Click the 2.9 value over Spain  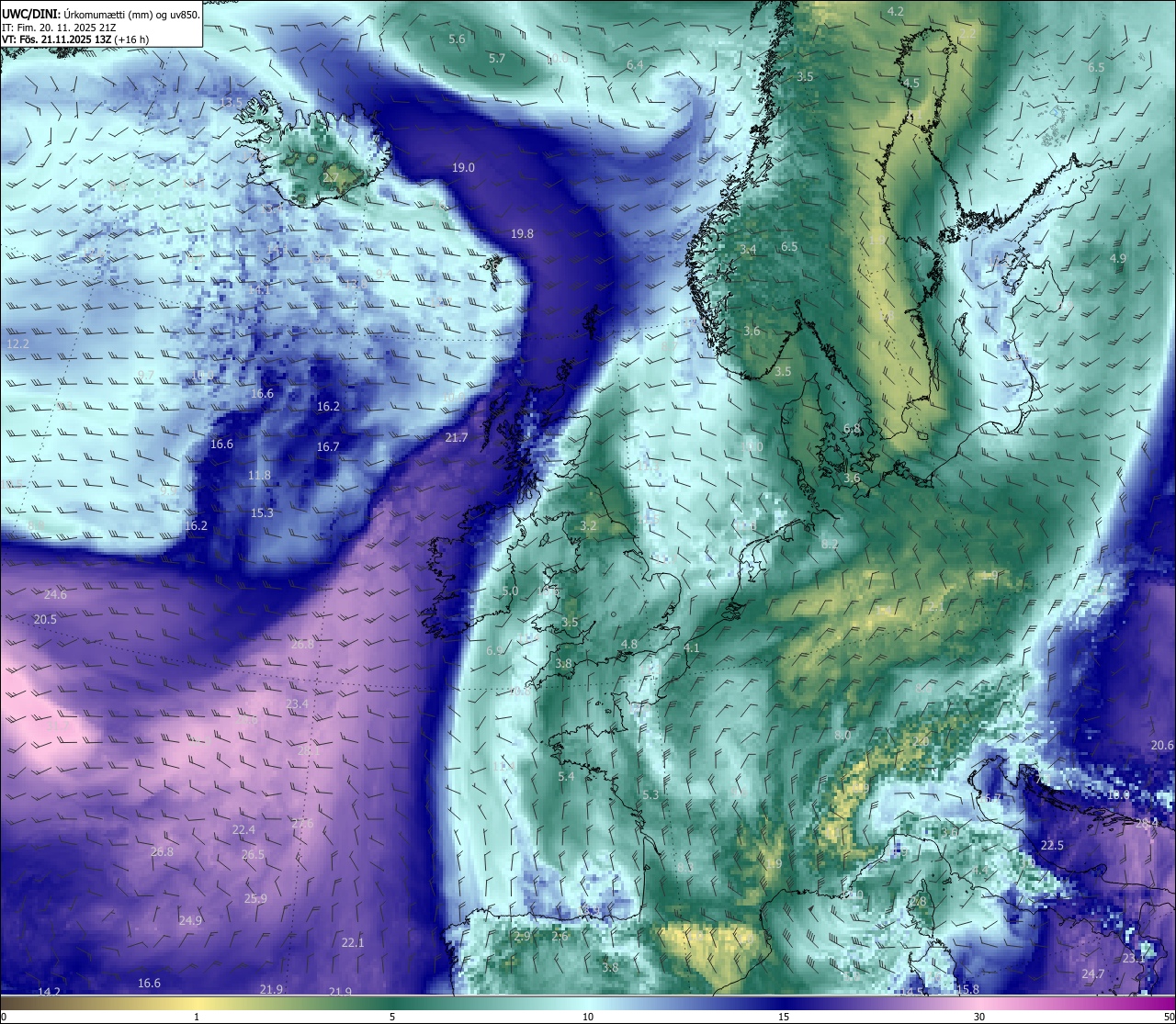click(522, 937)
